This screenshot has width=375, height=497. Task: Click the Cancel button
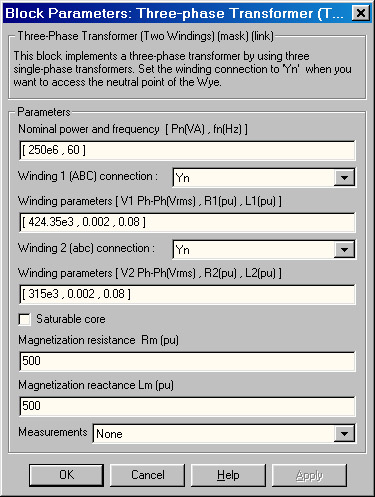pos(147,475)
